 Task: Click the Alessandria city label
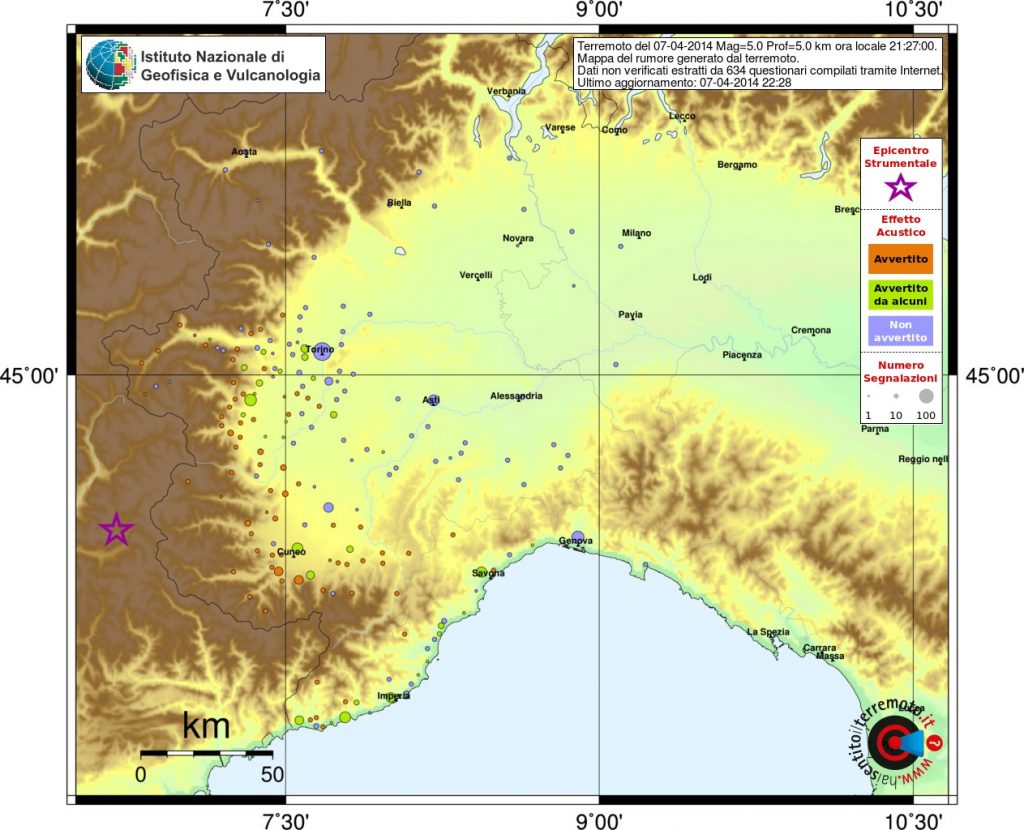[516, 396]
